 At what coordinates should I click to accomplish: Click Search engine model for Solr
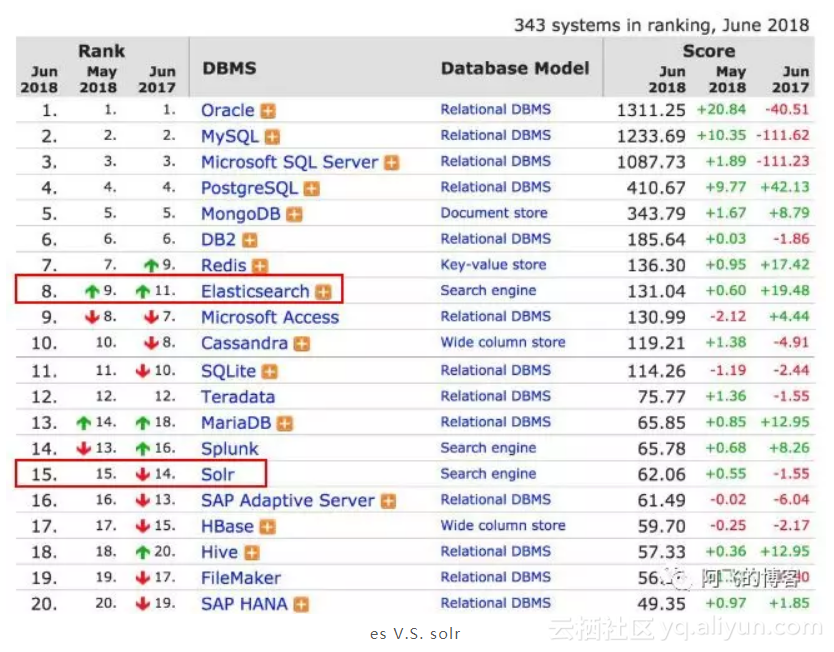[488, 474]
